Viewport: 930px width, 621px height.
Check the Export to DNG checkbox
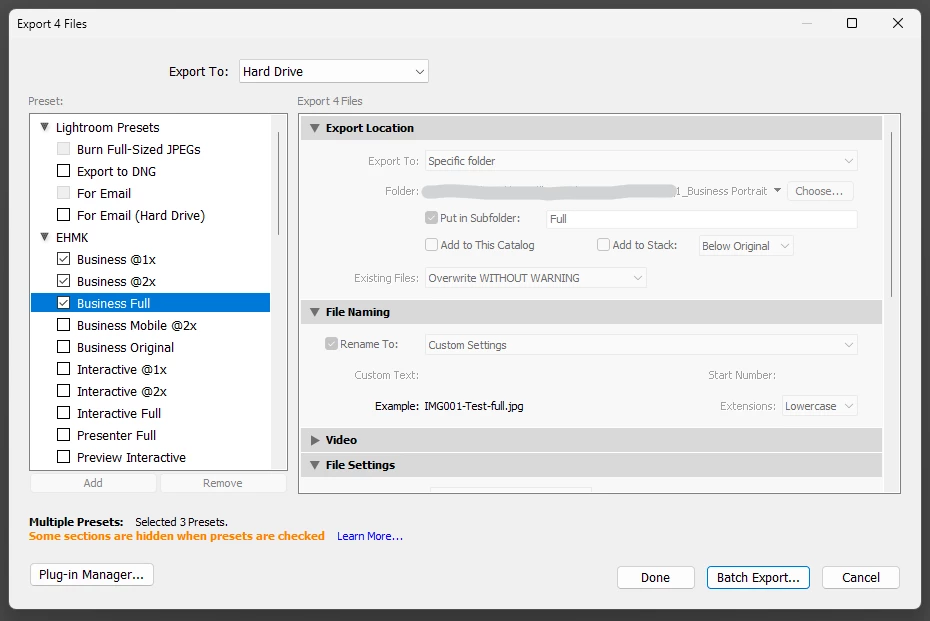pyautogui.click(x=63, y=171)
